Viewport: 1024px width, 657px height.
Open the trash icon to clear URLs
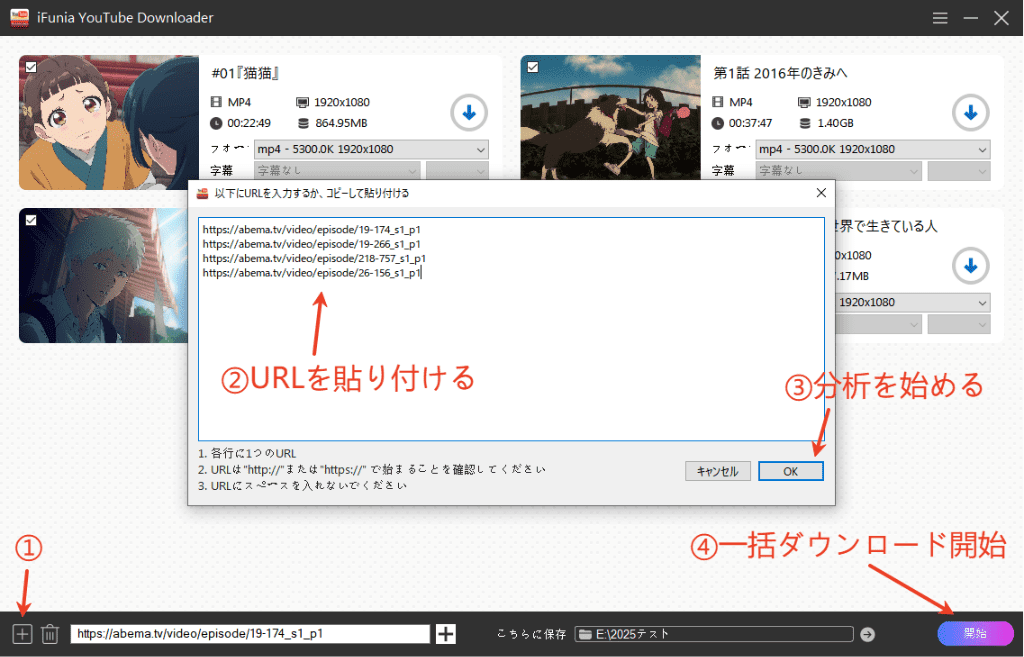coord(50,633)
